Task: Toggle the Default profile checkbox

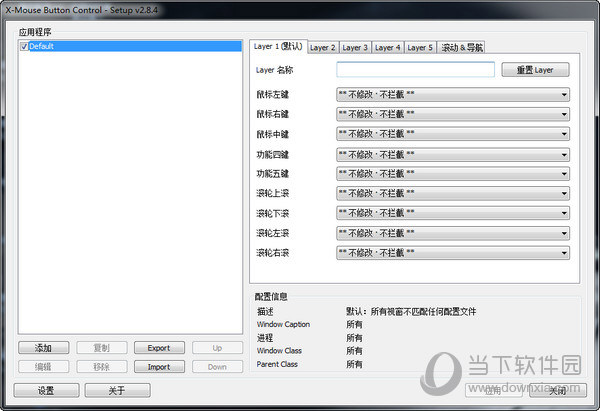Action: pos(24,47)
